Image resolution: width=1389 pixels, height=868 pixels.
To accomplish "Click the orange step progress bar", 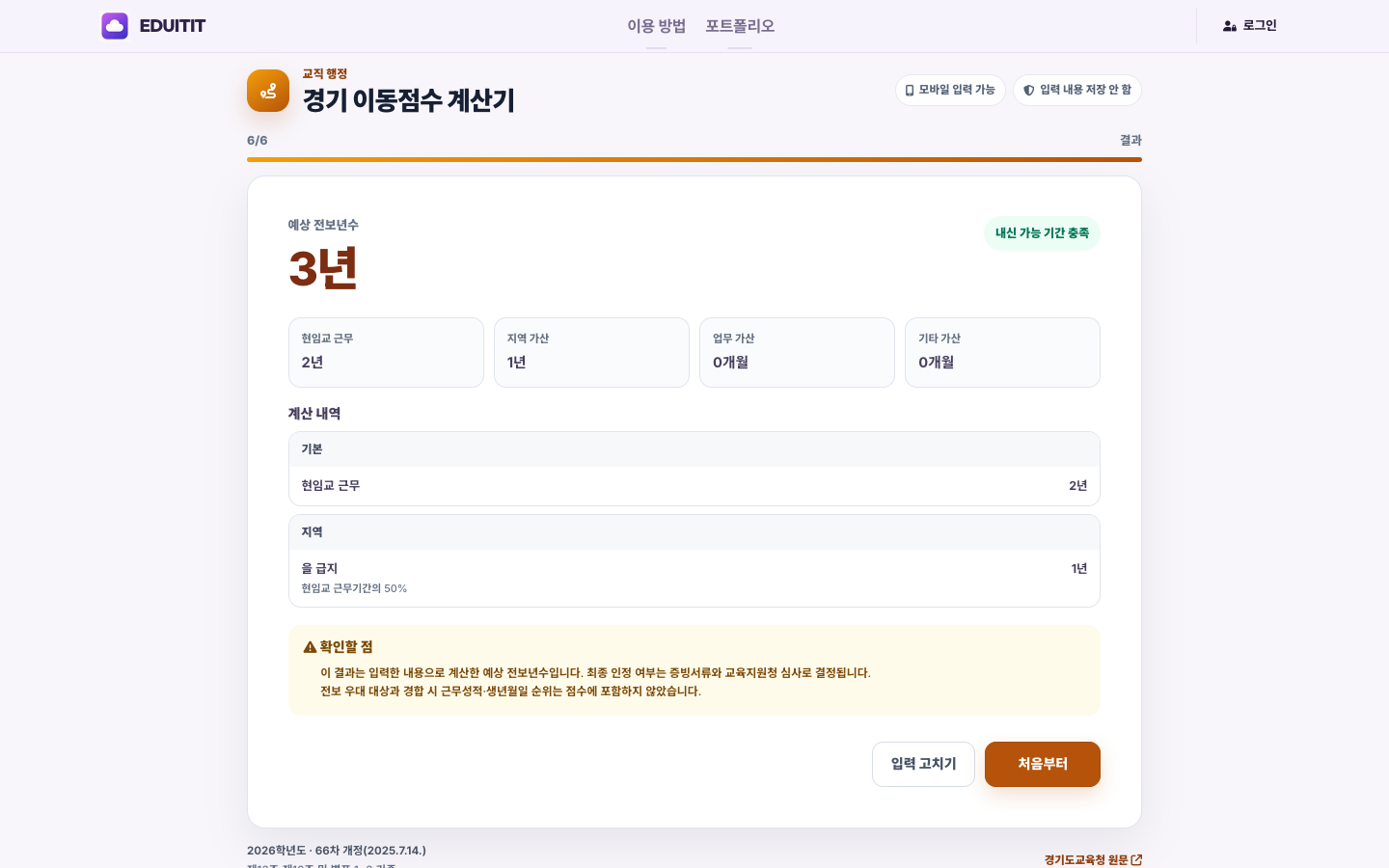I will click(x=694, y=159).
